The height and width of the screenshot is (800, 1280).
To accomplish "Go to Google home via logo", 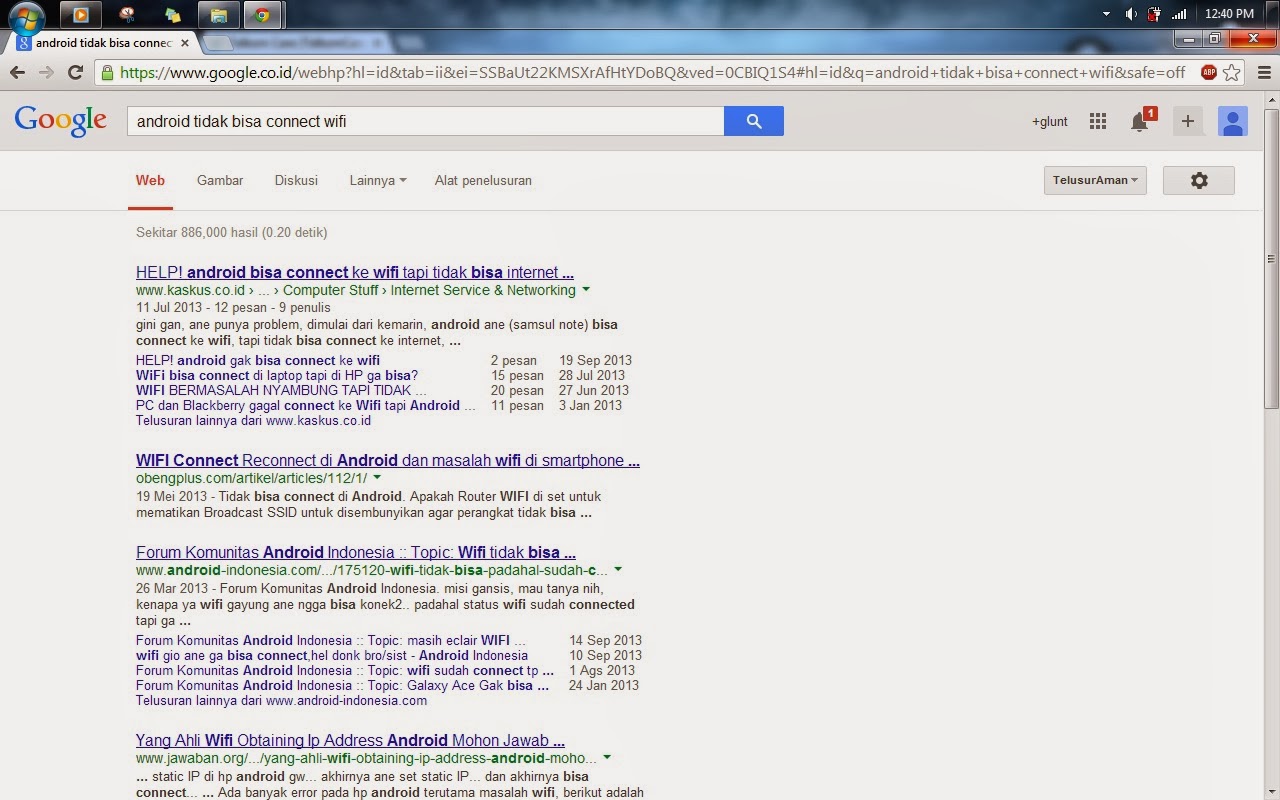I will coord(60,120).
